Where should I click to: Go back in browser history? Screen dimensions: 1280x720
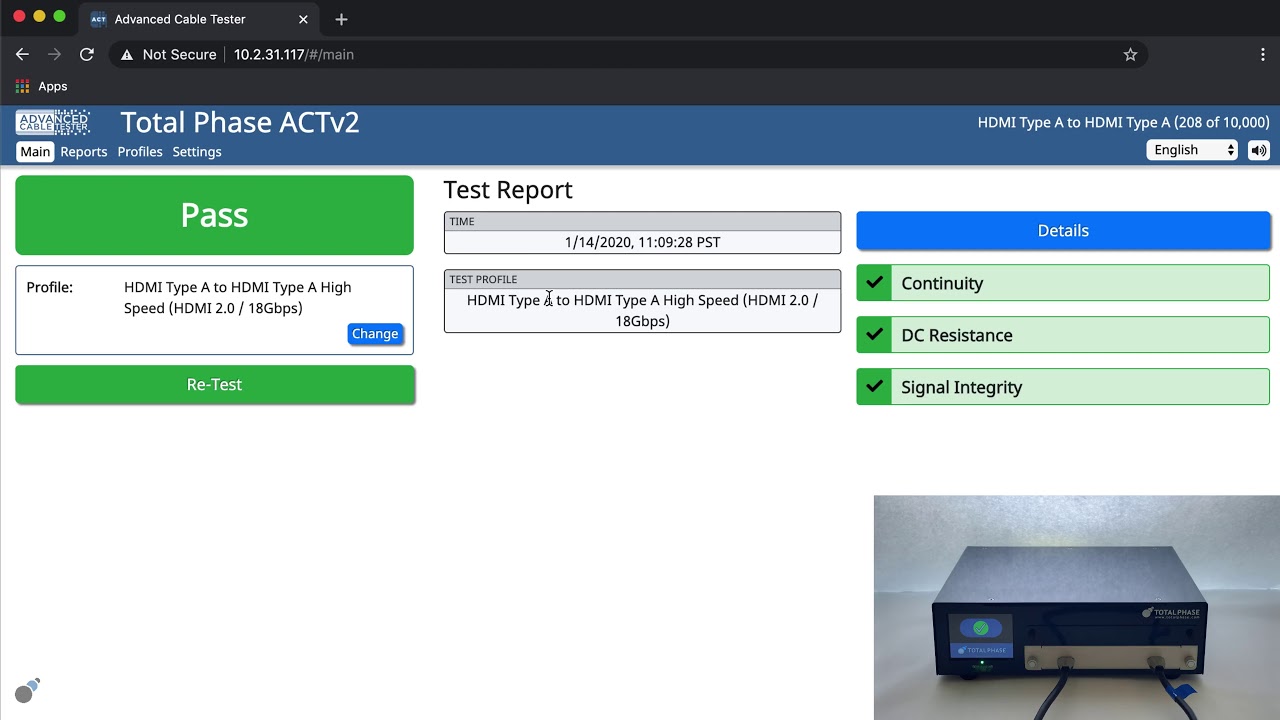(22, 55)
